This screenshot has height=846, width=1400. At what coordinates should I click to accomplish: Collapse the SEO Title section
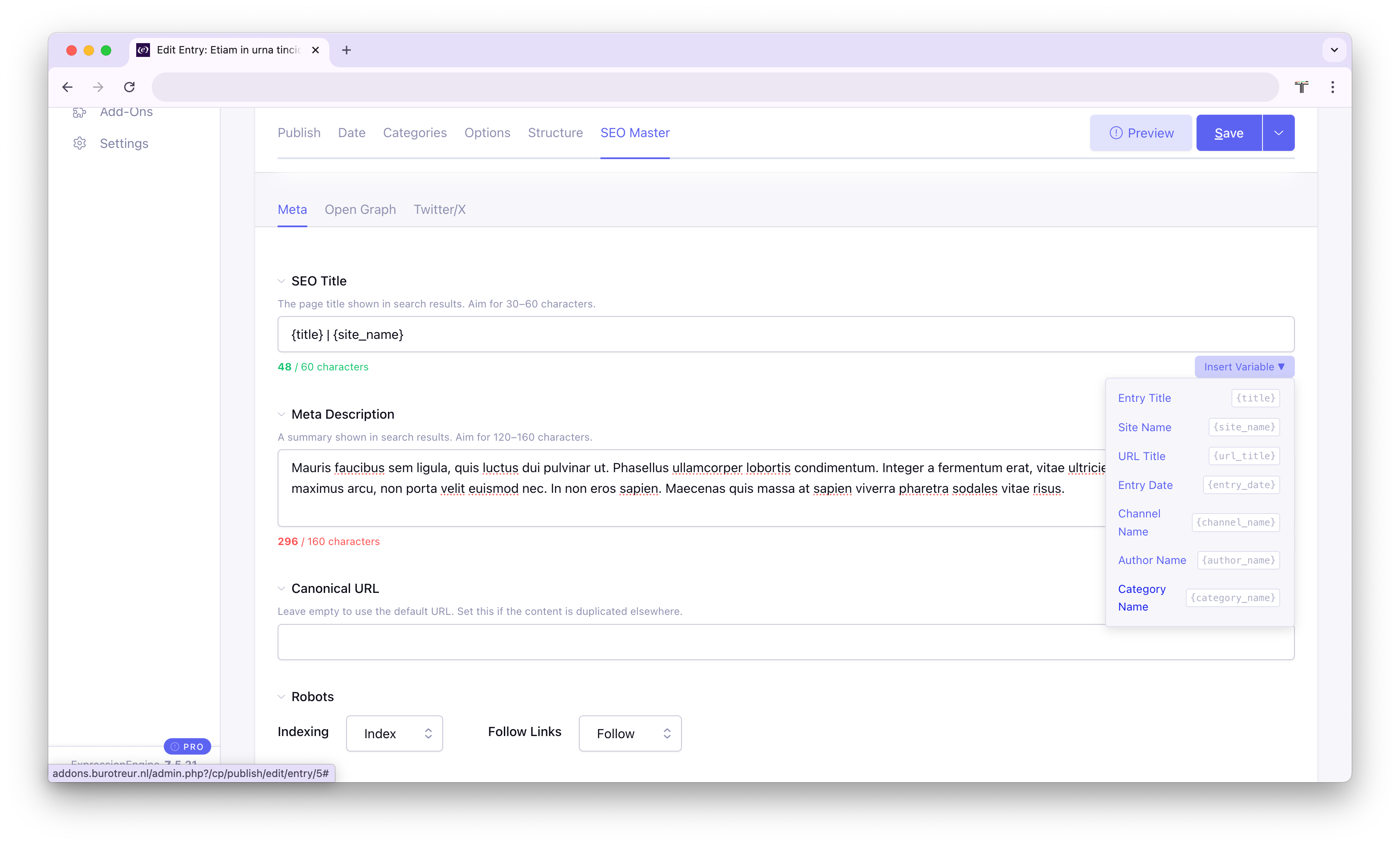pos(282,280)
